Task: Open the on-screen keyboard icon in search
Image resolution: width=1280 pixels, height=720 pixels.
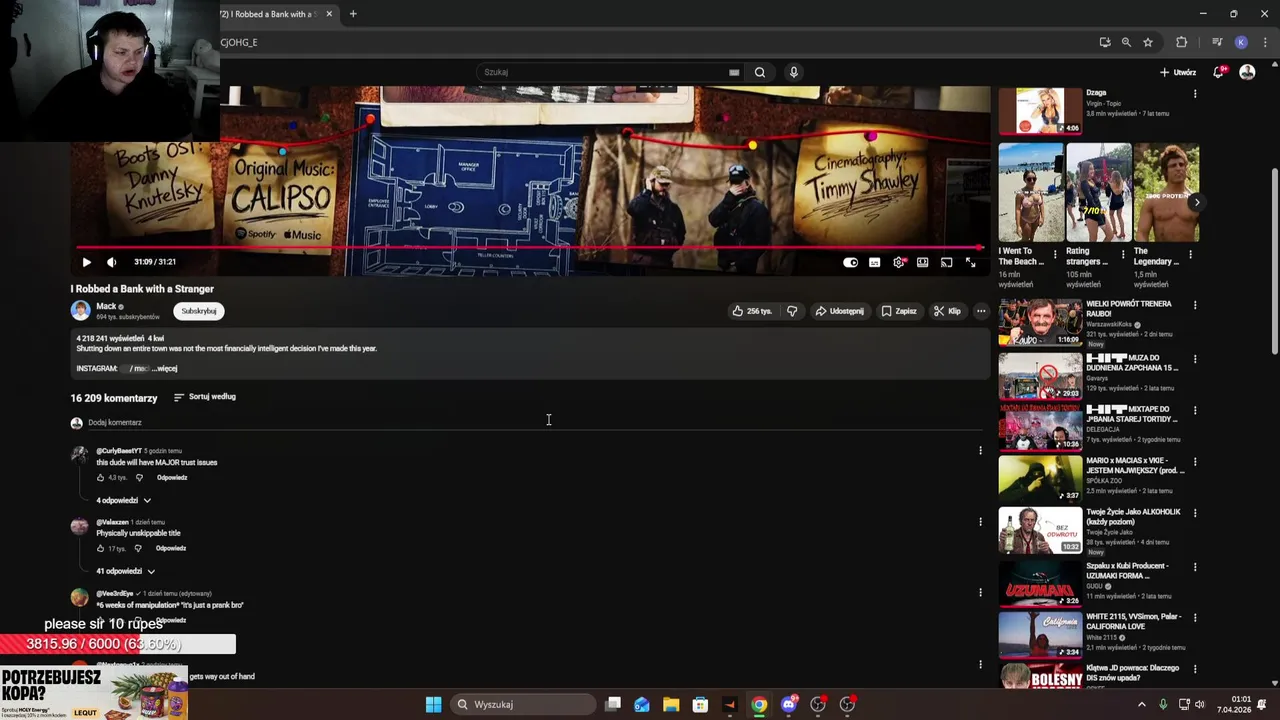Action: 734,72
